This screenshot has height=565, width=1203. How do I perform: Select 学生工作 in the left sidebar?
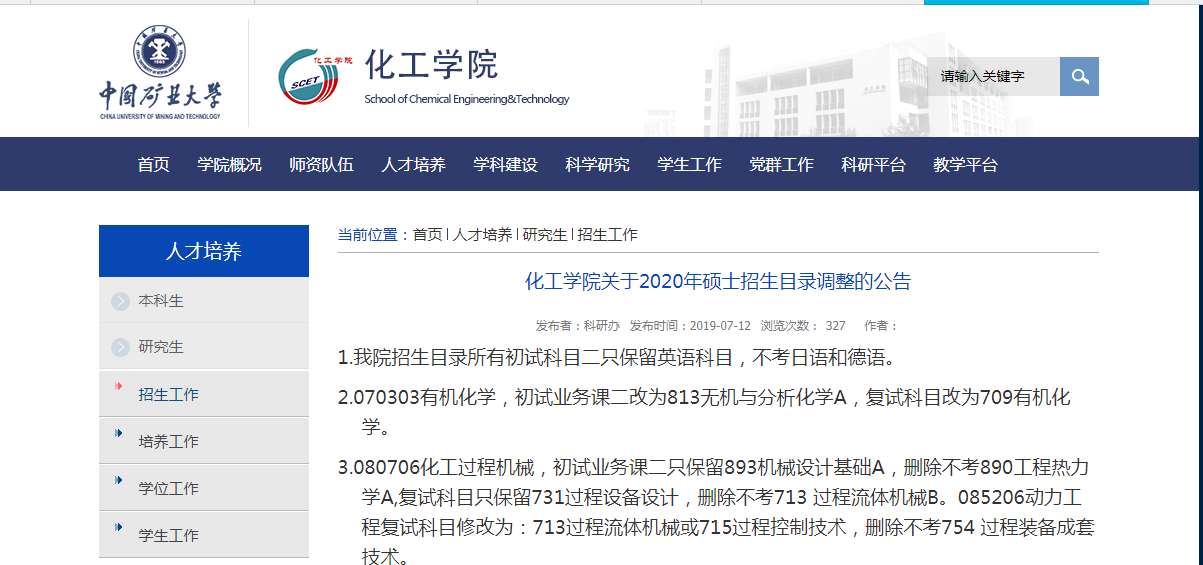(168, 536)
